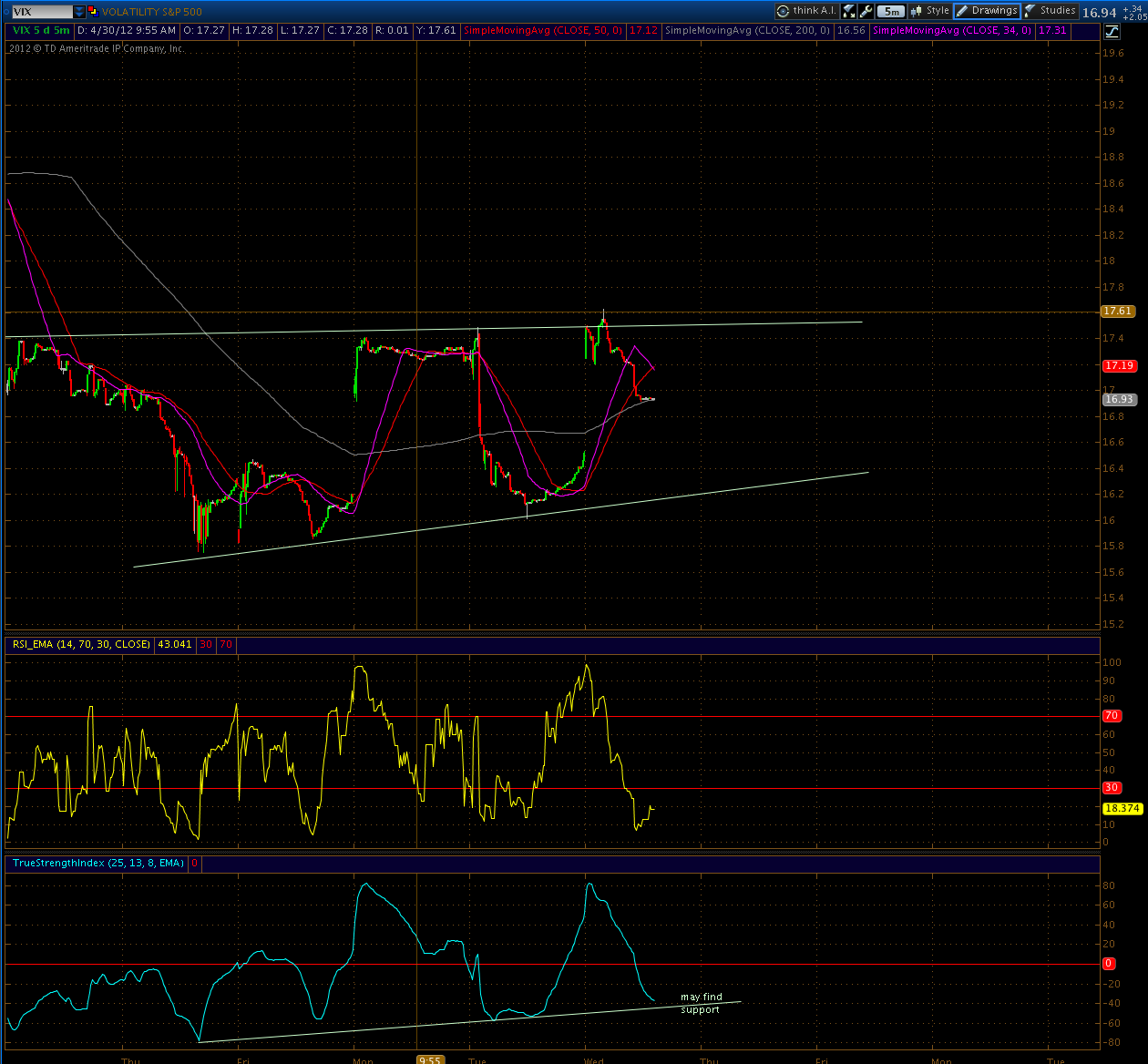Click the red 30 oversold level label

[1112, 787]
